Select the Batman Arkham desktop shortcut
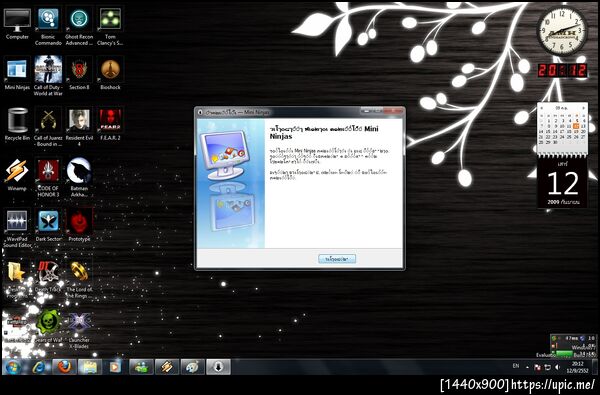Screen dimensions: 600x395 point(79,177)
